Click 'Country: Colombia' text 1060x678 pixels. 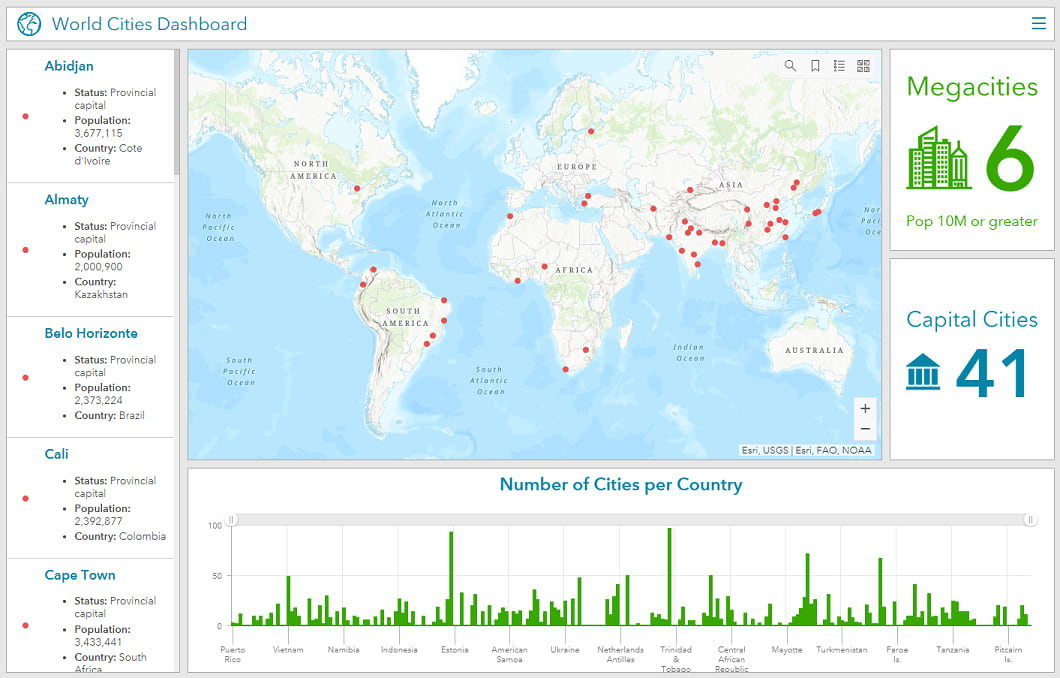(x=120, y=536)
